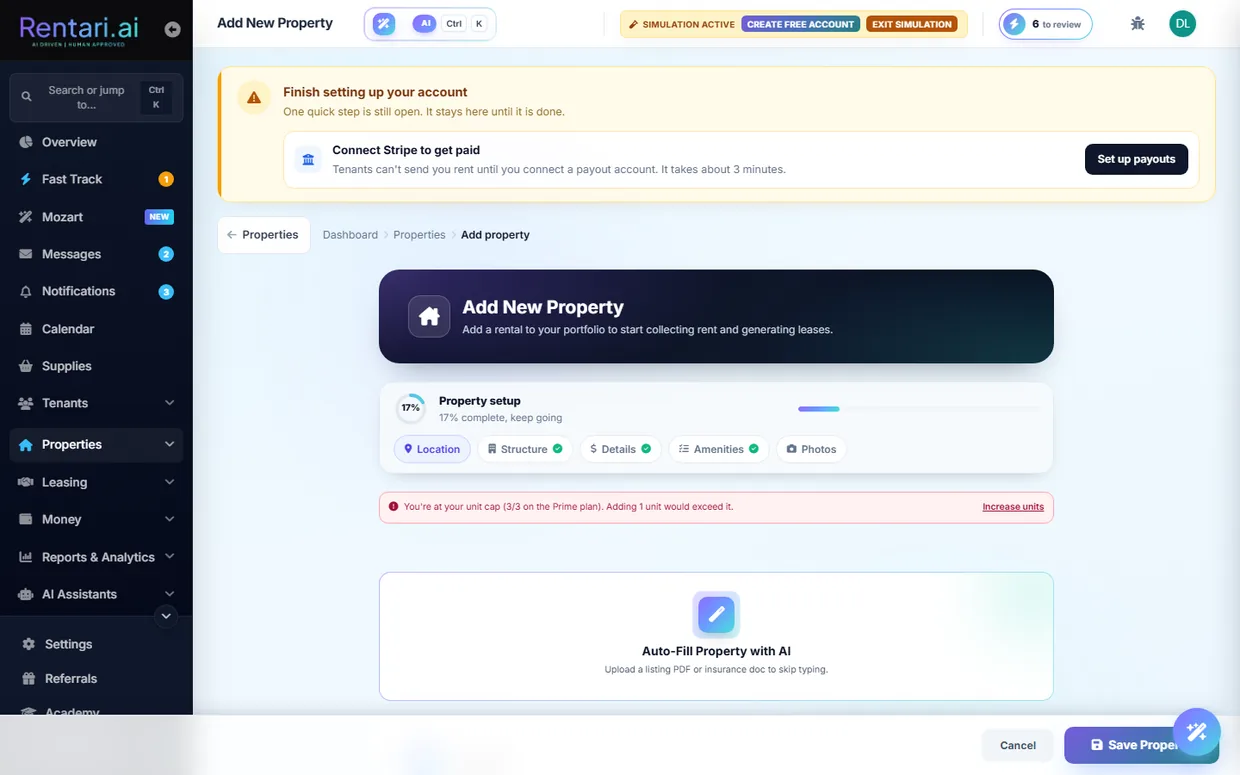Screen dimensions: 1240x775
Task: Go to the Messages section
Action: [96, 254]
